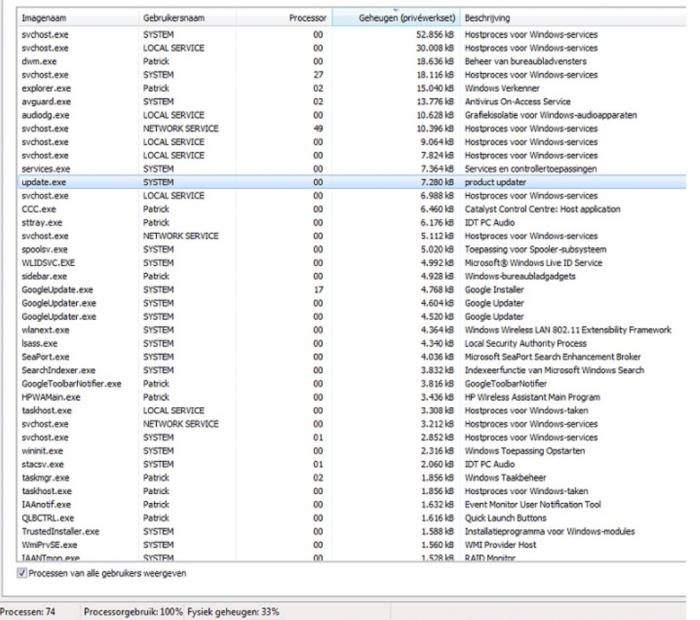Click the 'Quick Launch Buttons' description
Image resolution: width=700 pixels, height=620 pixels.
pos(505,518)
